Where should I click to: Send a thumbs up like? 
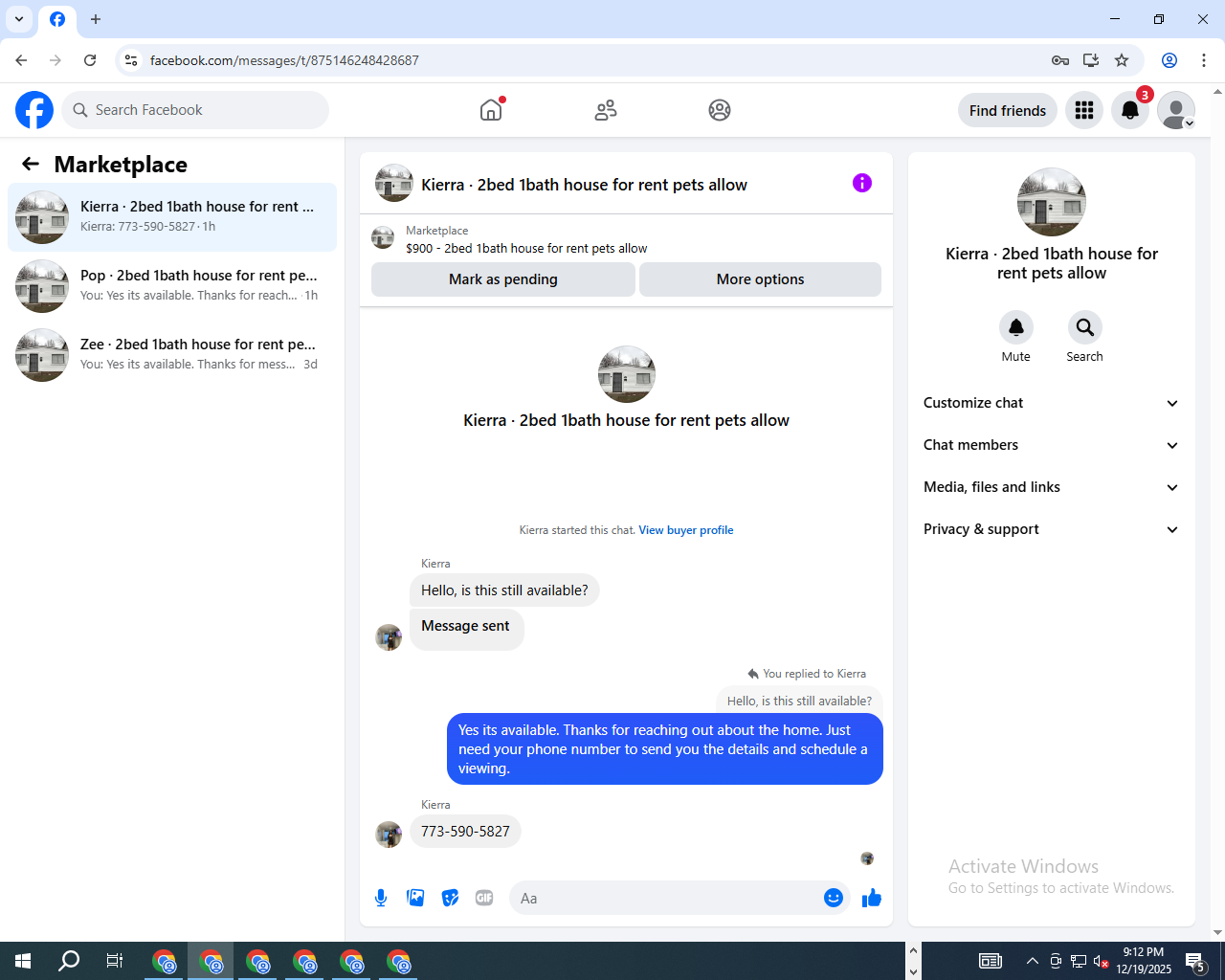click(x=872, y=898)
